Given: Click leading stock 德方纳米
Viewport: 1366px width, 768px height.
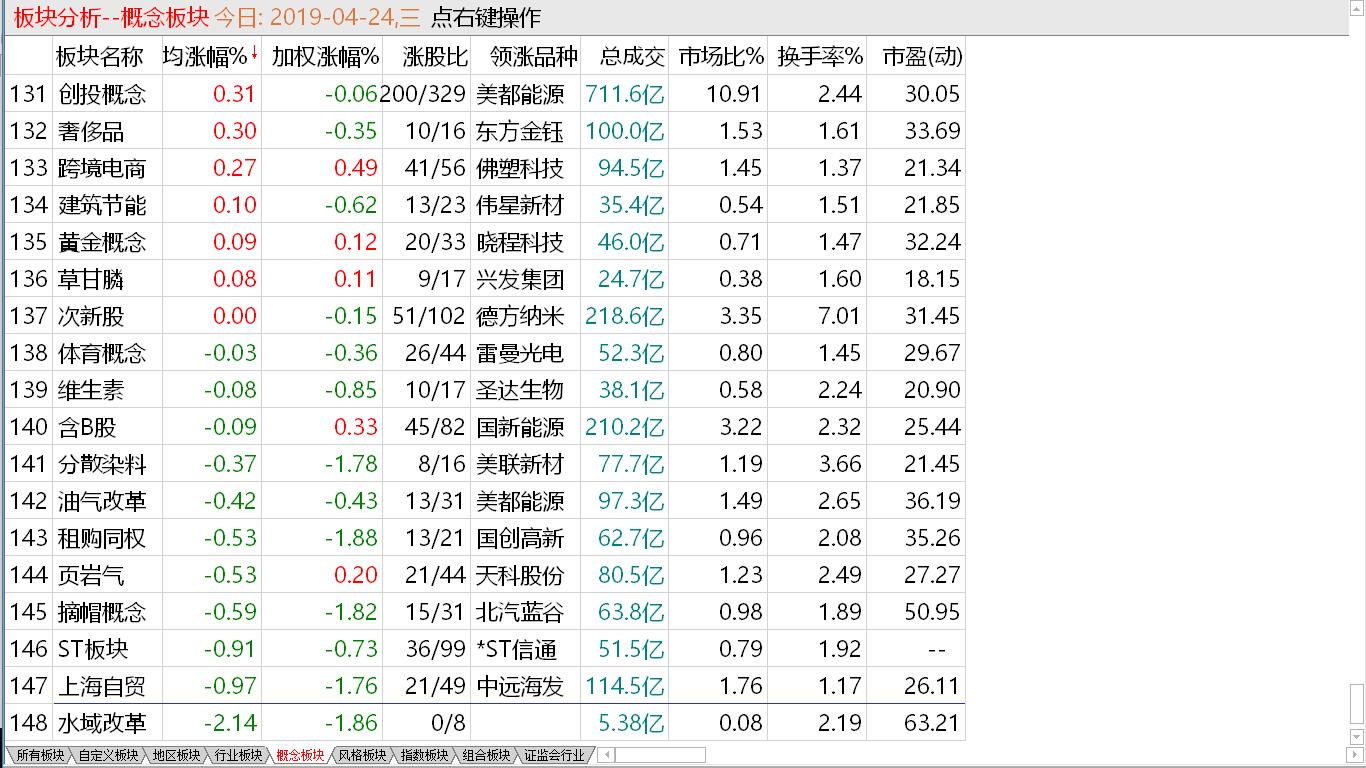Looking at the screenshot, I should point(520,316).
